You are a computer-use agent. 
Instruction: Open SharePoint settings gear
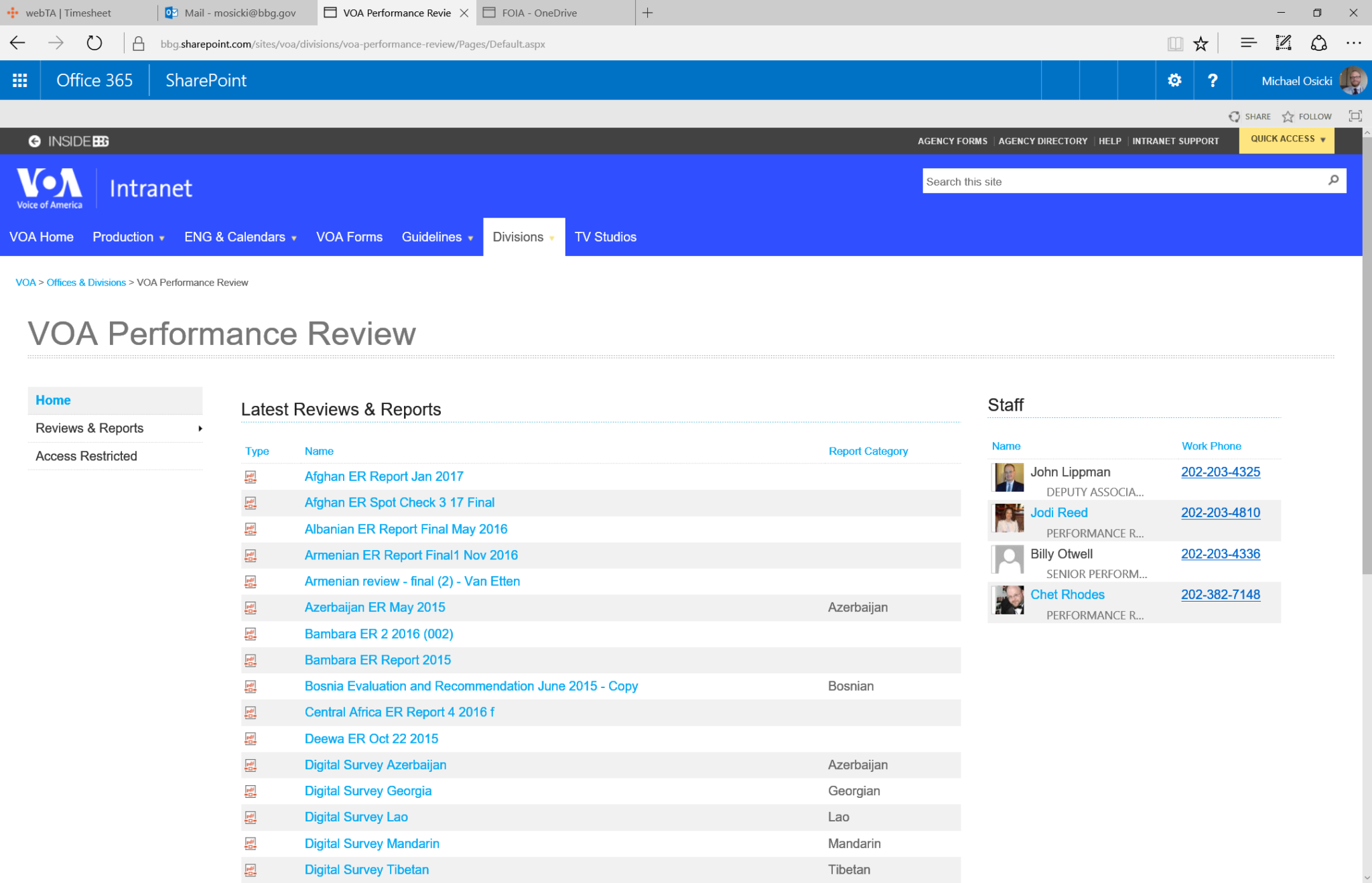[x=1174, y=80]
